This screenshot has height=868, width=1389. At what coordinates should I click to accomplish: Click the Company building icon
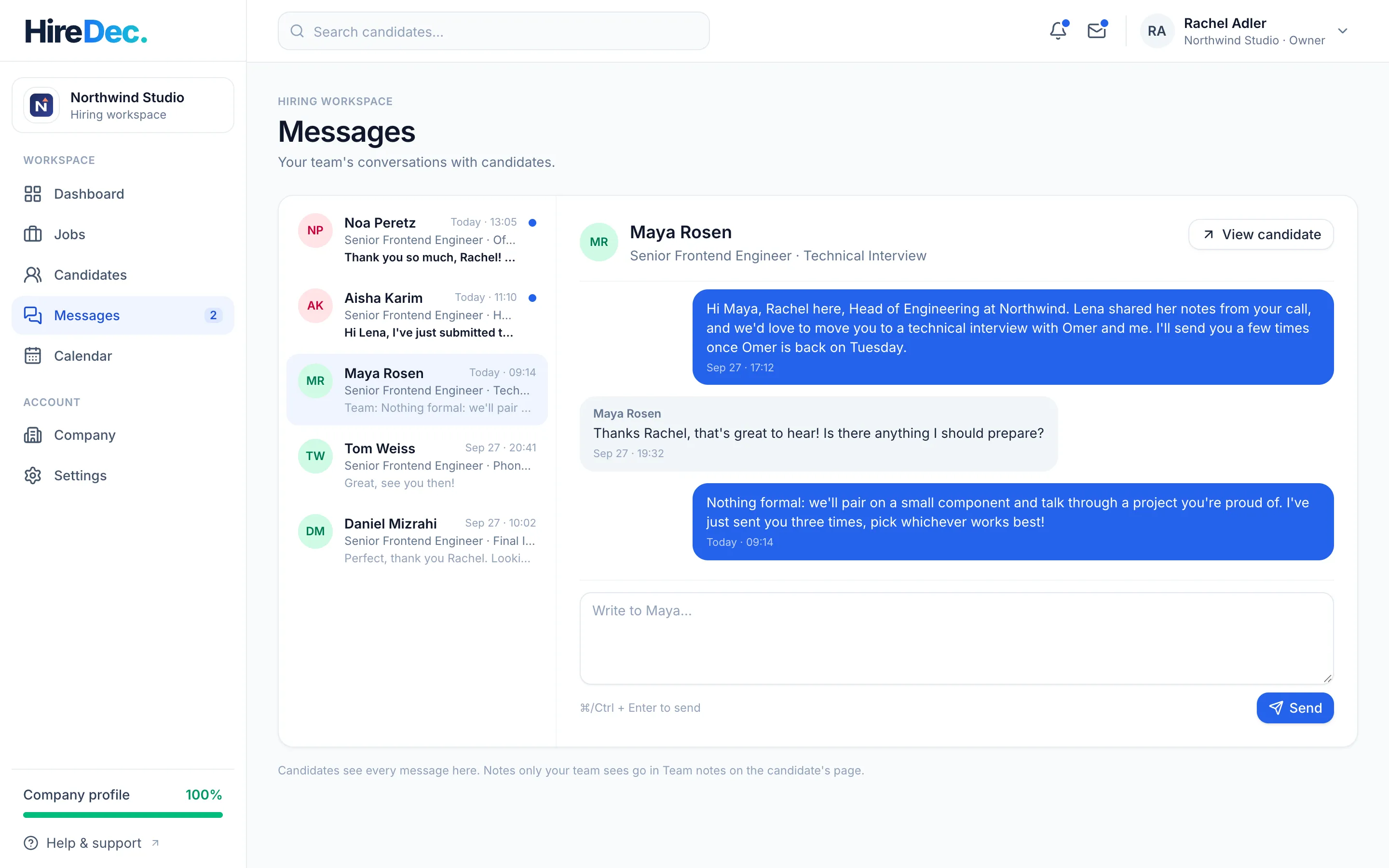click(33, 435)
